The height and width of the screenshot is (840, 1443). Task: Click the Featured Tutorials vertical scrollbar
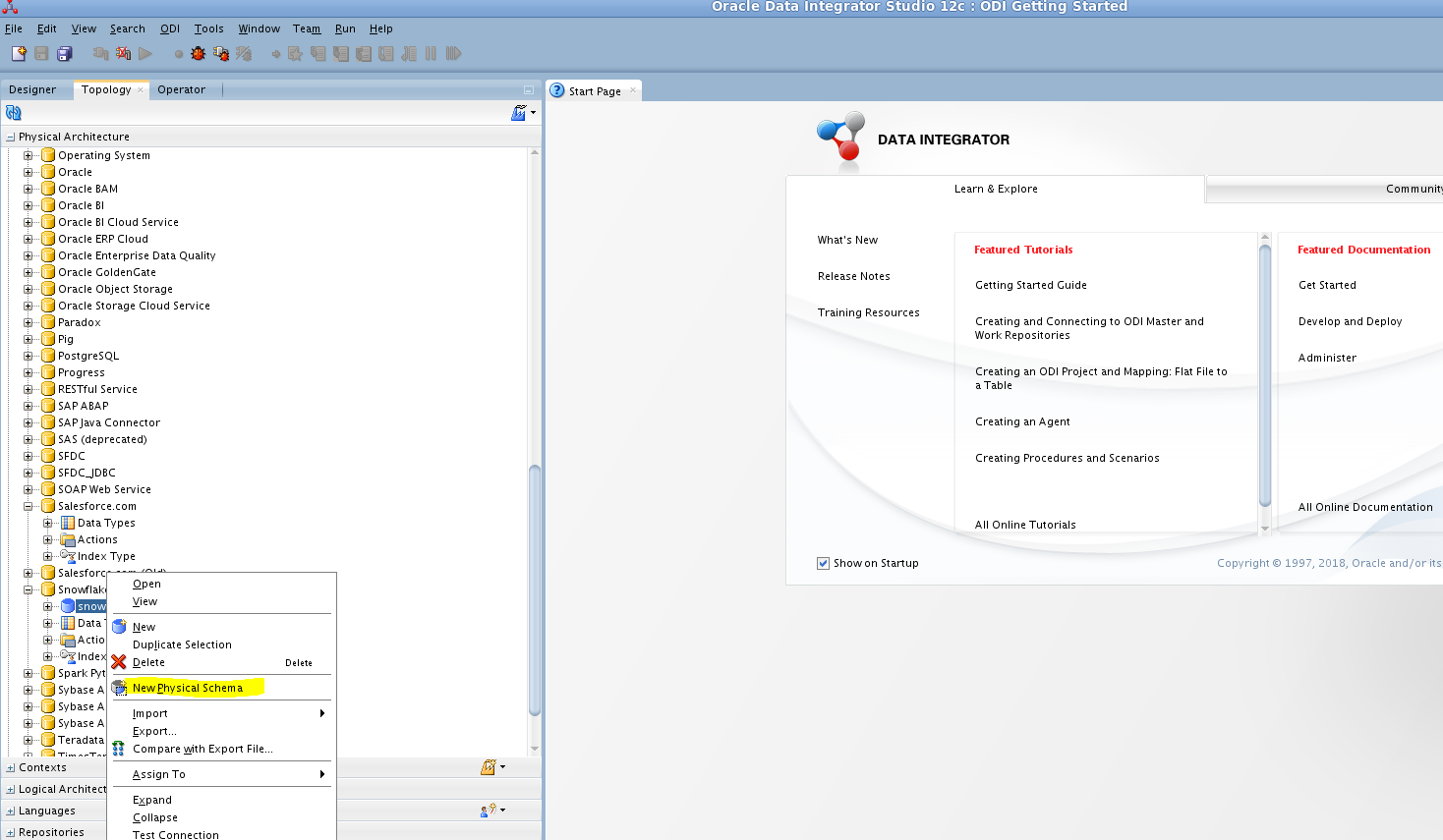point(1265,375)
